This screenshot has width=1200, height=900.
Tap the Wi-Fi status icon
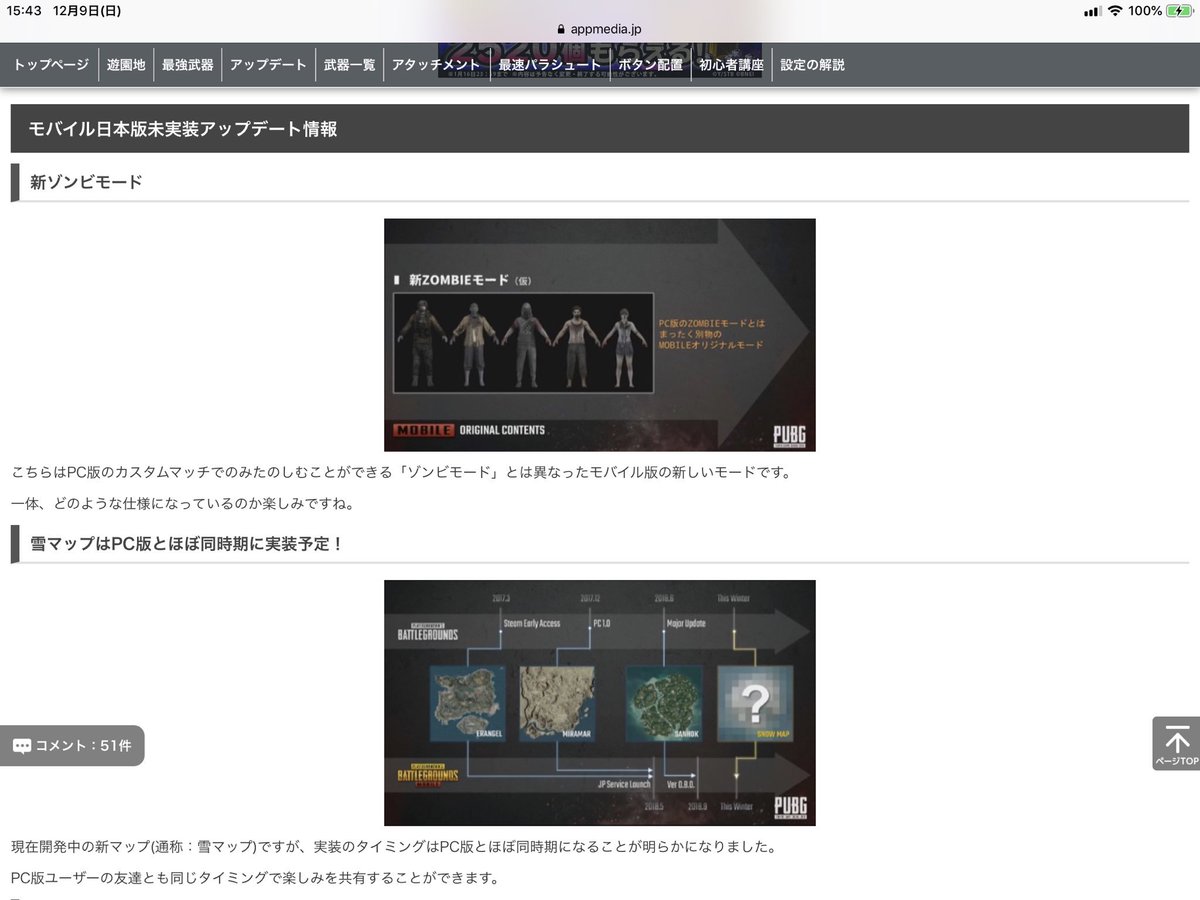(1116, 11)
